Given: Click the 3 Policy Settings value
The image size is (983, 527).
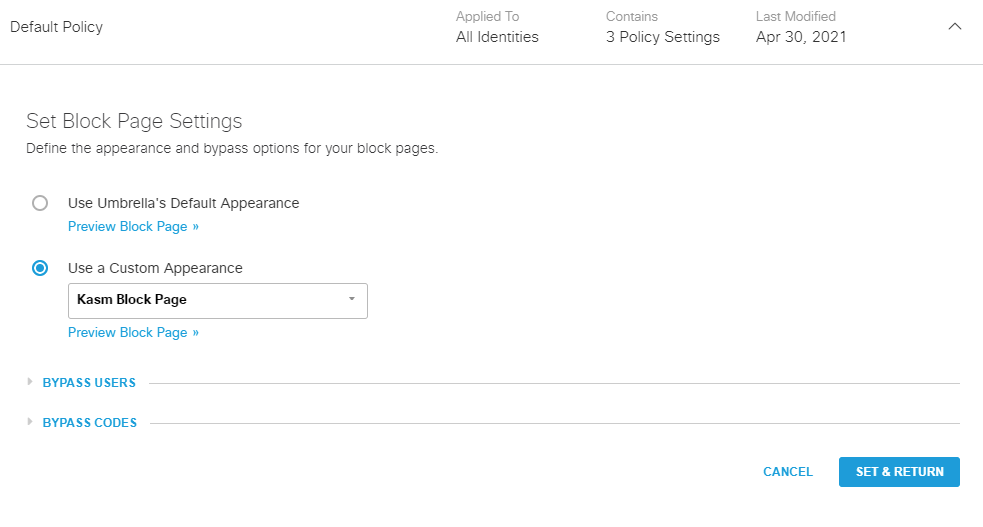Looking at the screenshot, I should 662,37.
